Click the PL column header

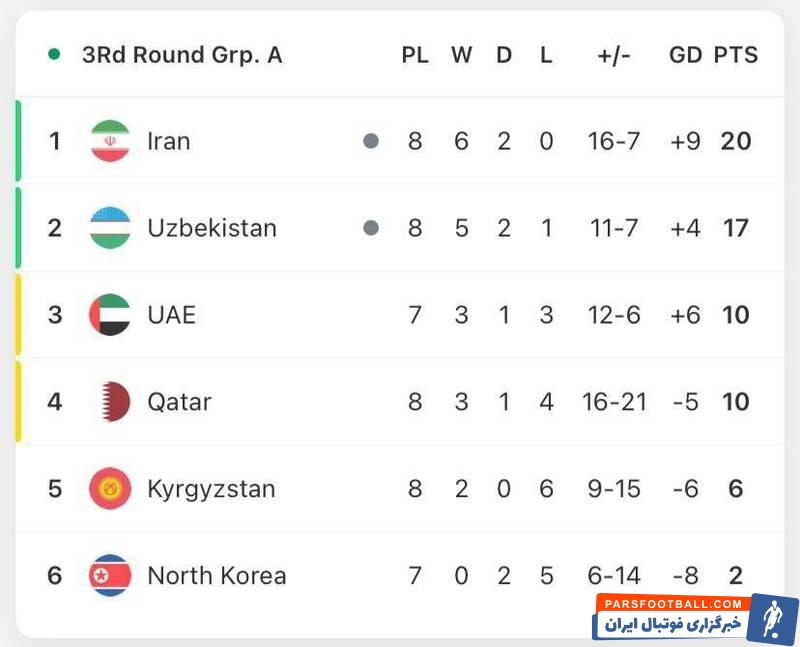pos(415,55)
